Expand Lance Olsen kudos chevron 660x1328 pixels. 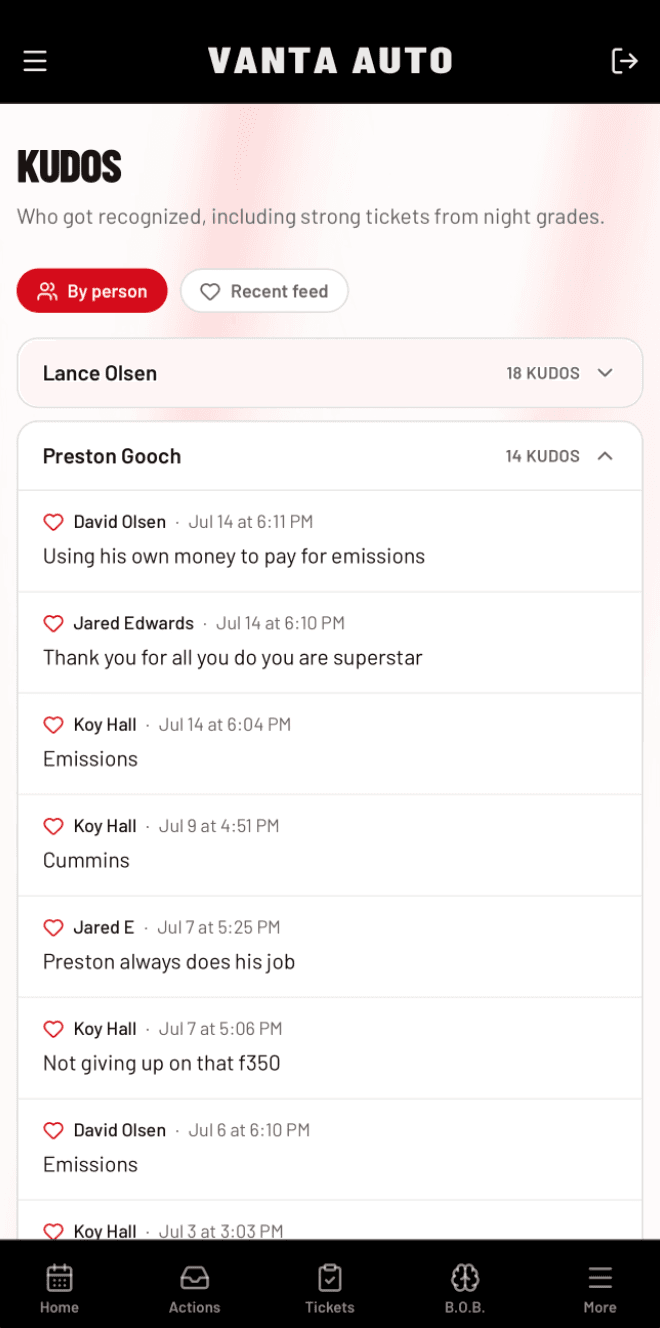pyautogui.click(x=605, y=373)
